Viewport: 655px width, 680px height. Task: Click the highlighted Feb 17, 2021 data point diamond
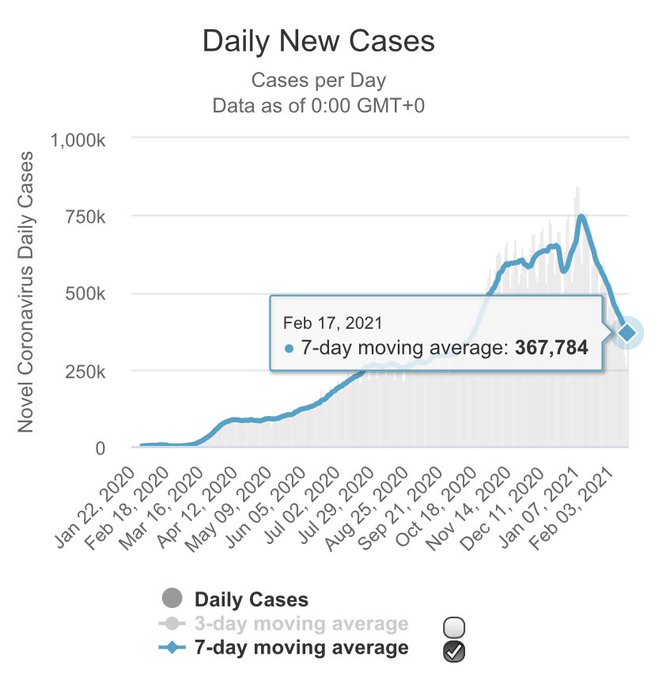click(627, 333)
